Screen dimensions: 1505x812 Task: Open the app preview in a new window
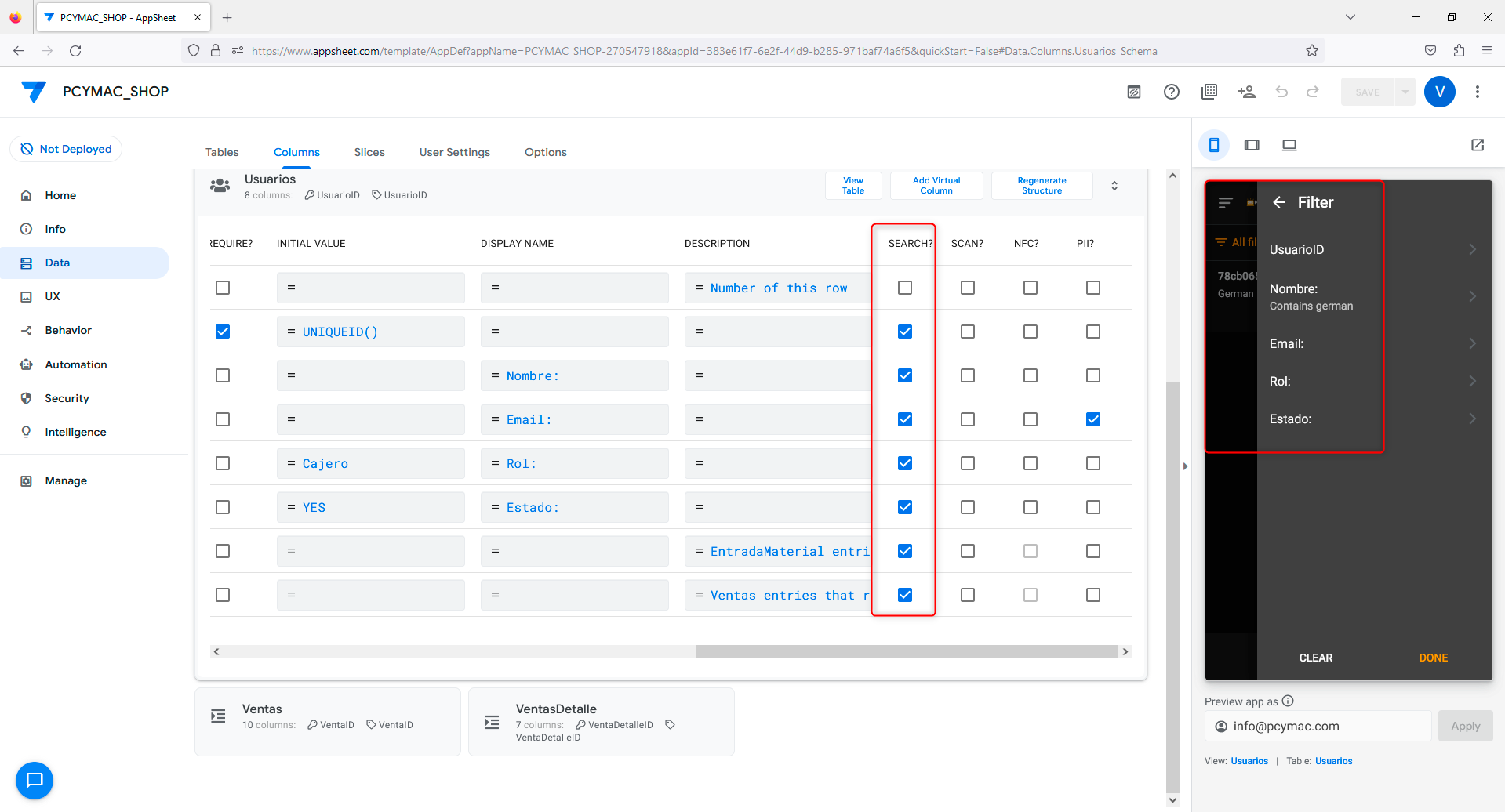(1478, 145)
